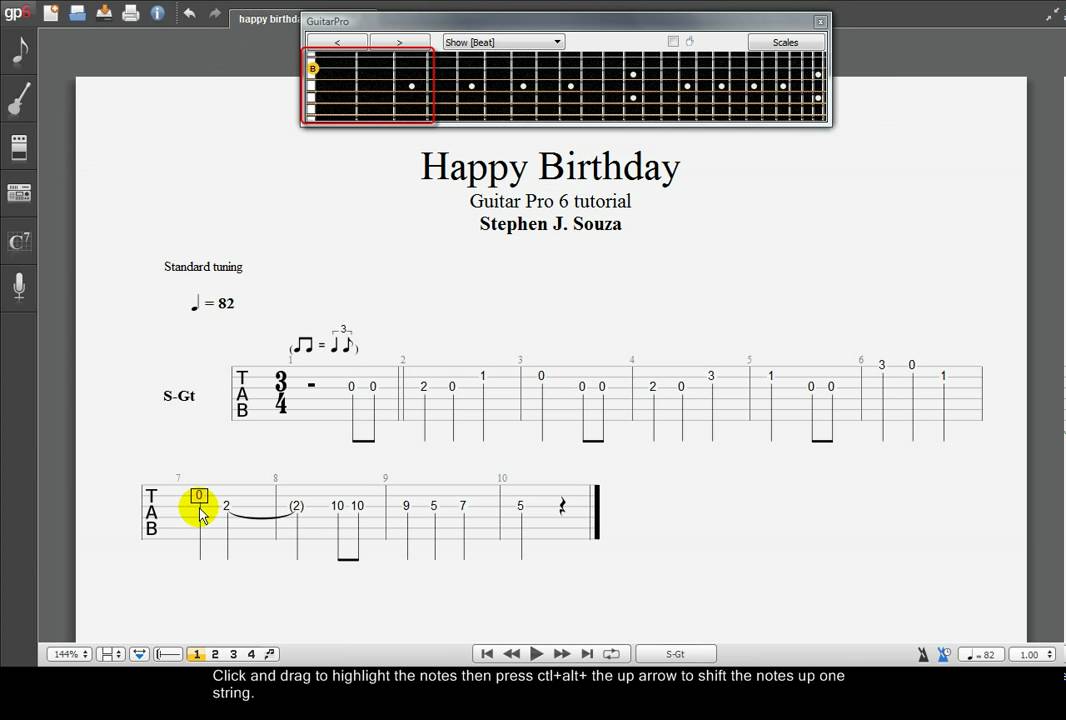Click the Stephen J. Souza credit
Viewport: 1066px width, 720px height.
click(x=551, y=224)
